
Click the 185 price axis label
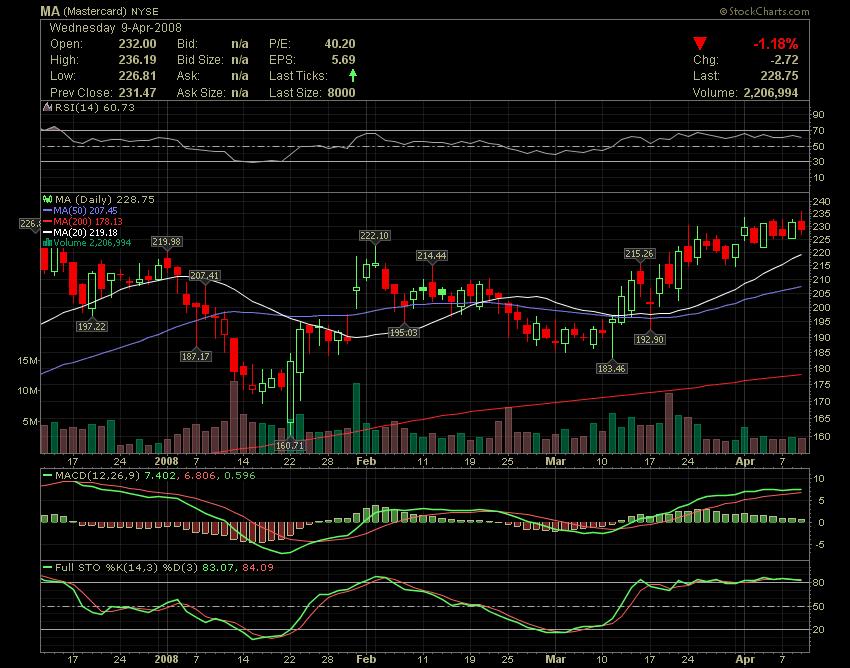(821, 353)
